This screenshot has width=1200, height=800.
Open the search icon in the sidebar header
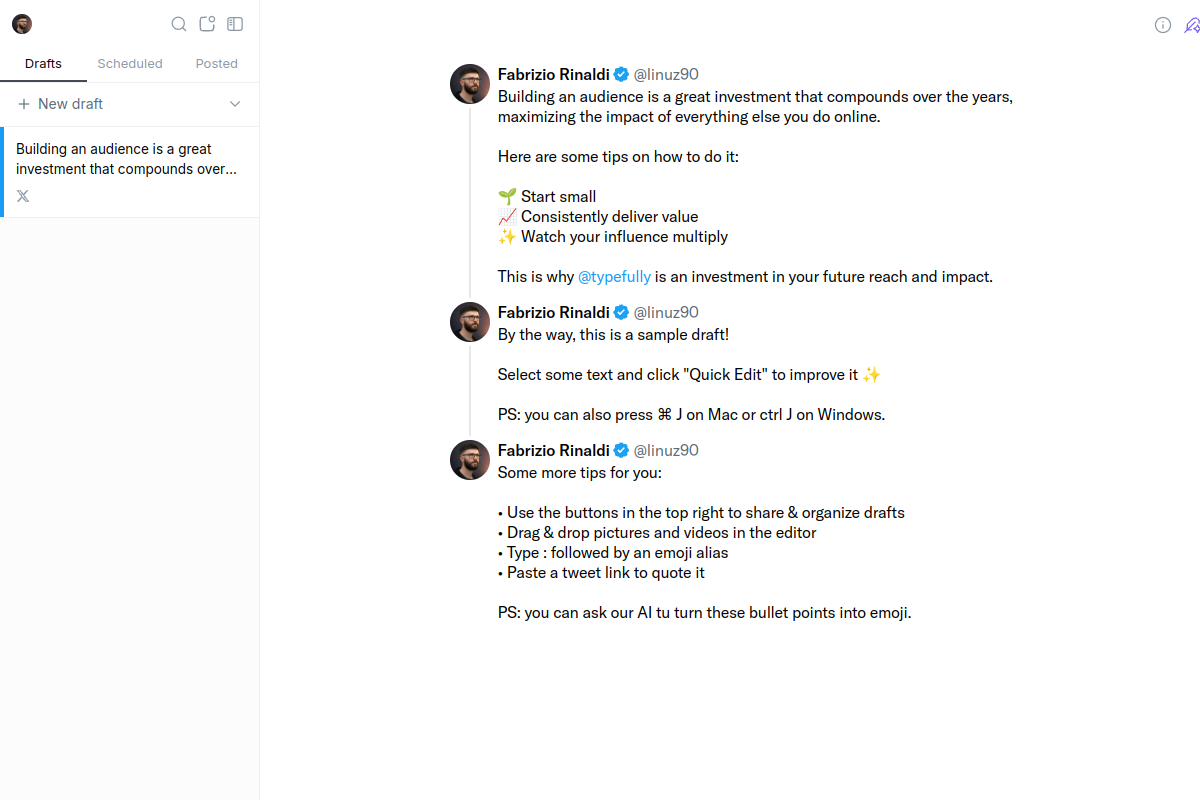tap(179, 24)
